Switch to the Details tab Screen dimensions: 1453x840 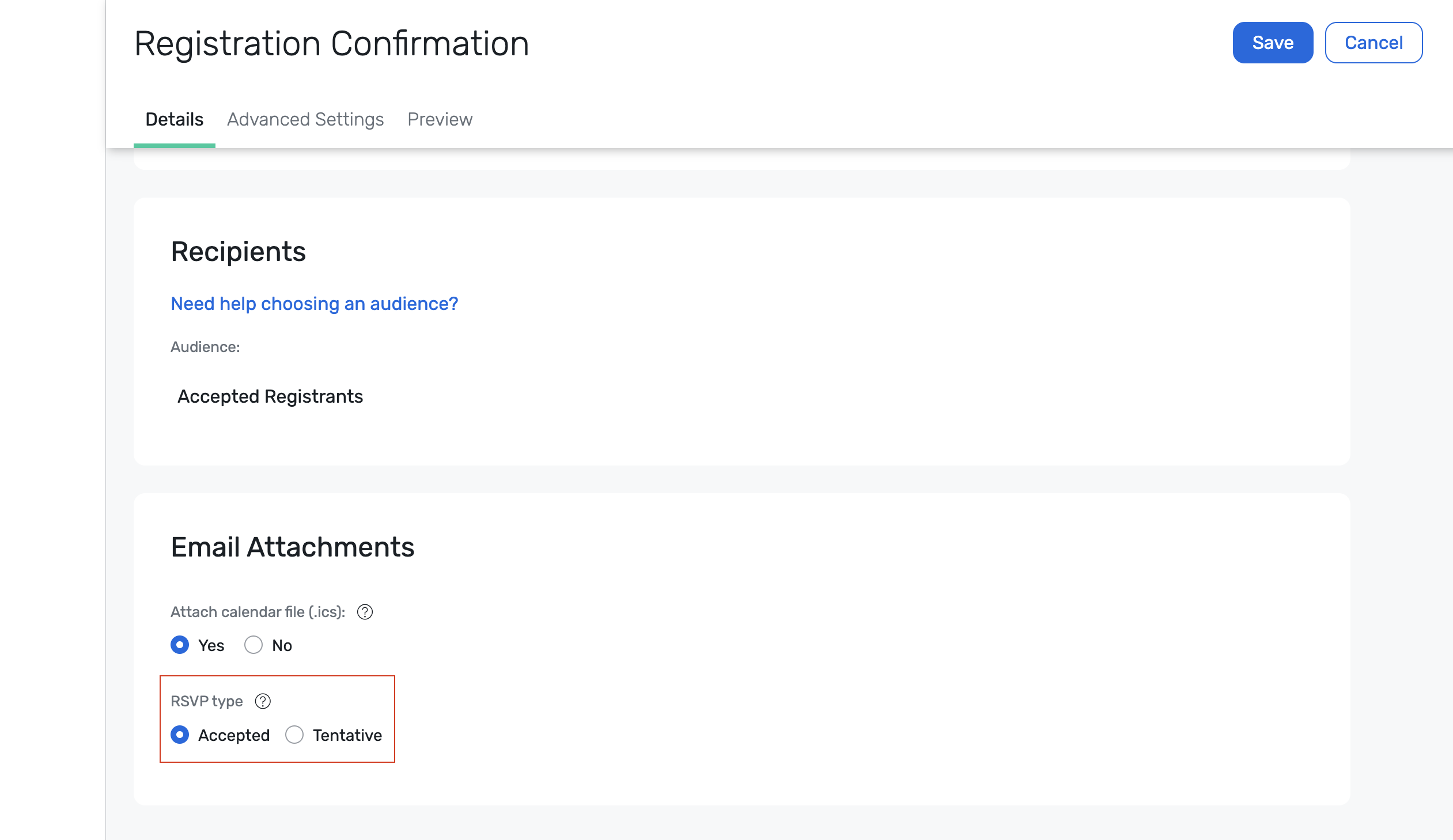point(174,119)
